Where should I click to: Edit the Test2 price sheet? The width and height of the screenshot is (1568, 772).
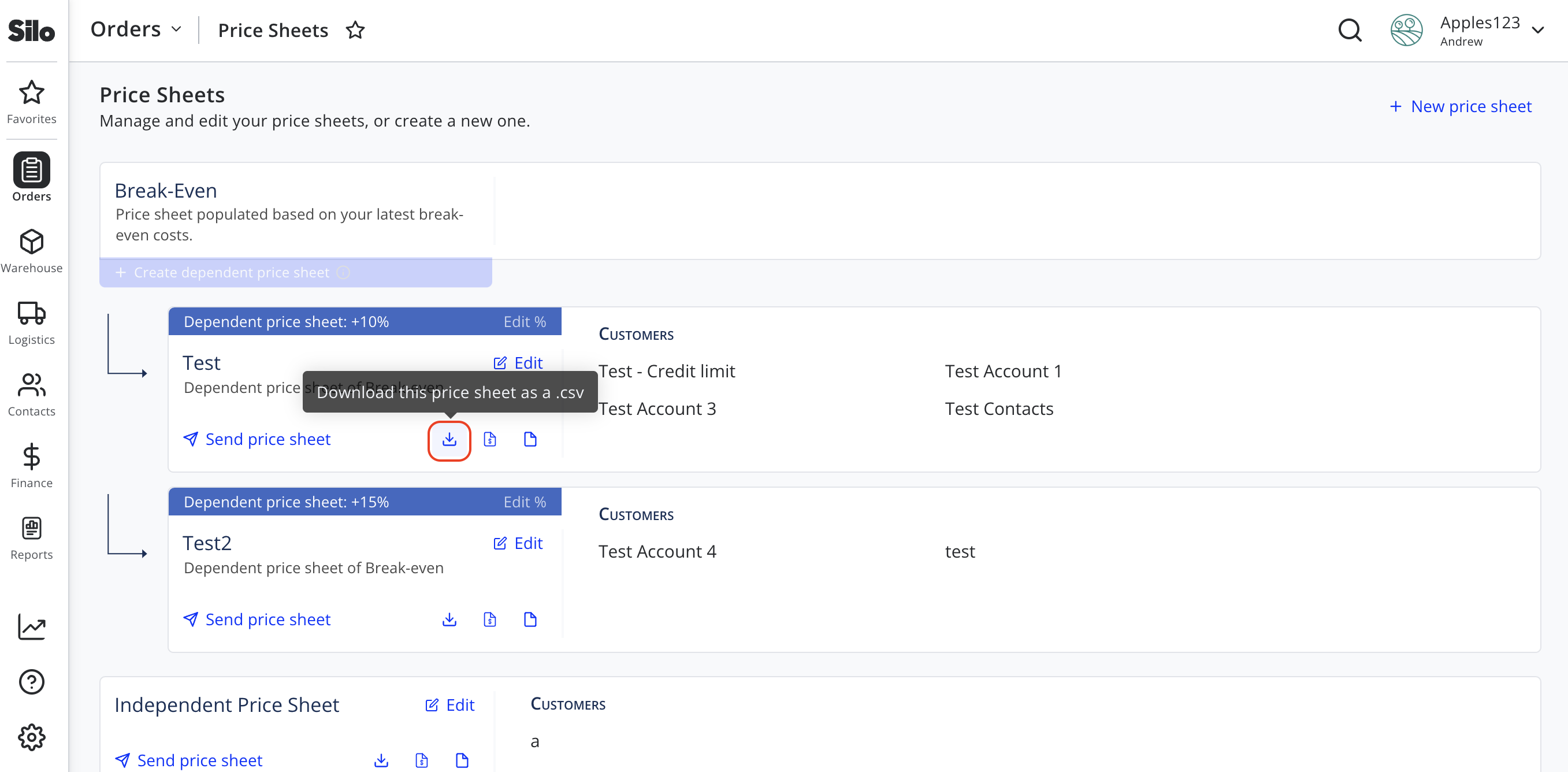click(x=518, y=543)
